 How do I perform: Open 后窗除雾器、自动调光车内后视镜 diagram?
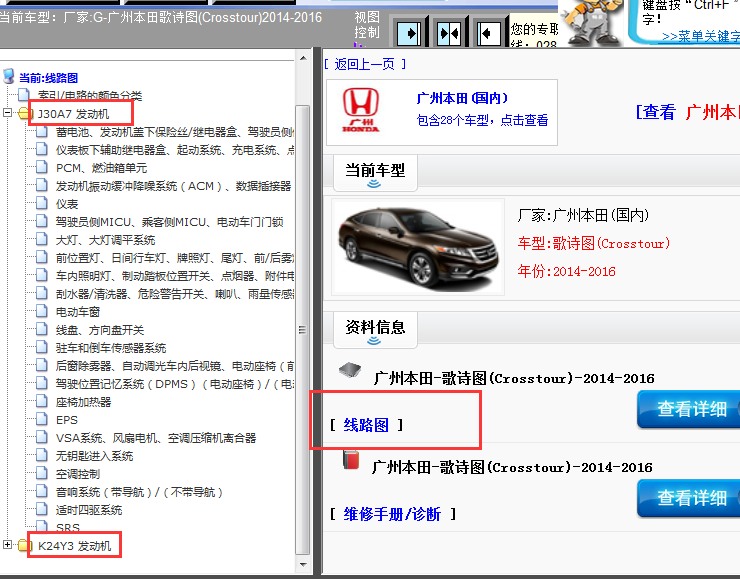[x=175, y=366]
